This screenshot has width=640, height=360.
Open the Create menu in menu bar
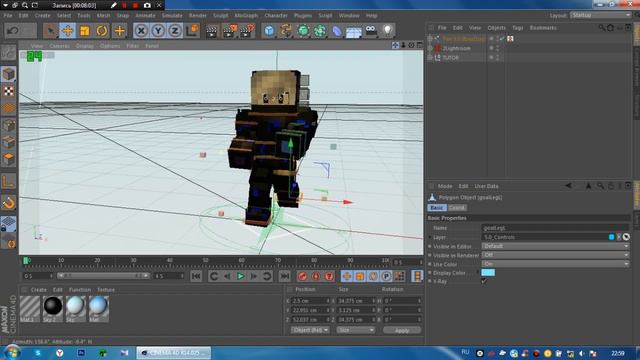(42, 16)
